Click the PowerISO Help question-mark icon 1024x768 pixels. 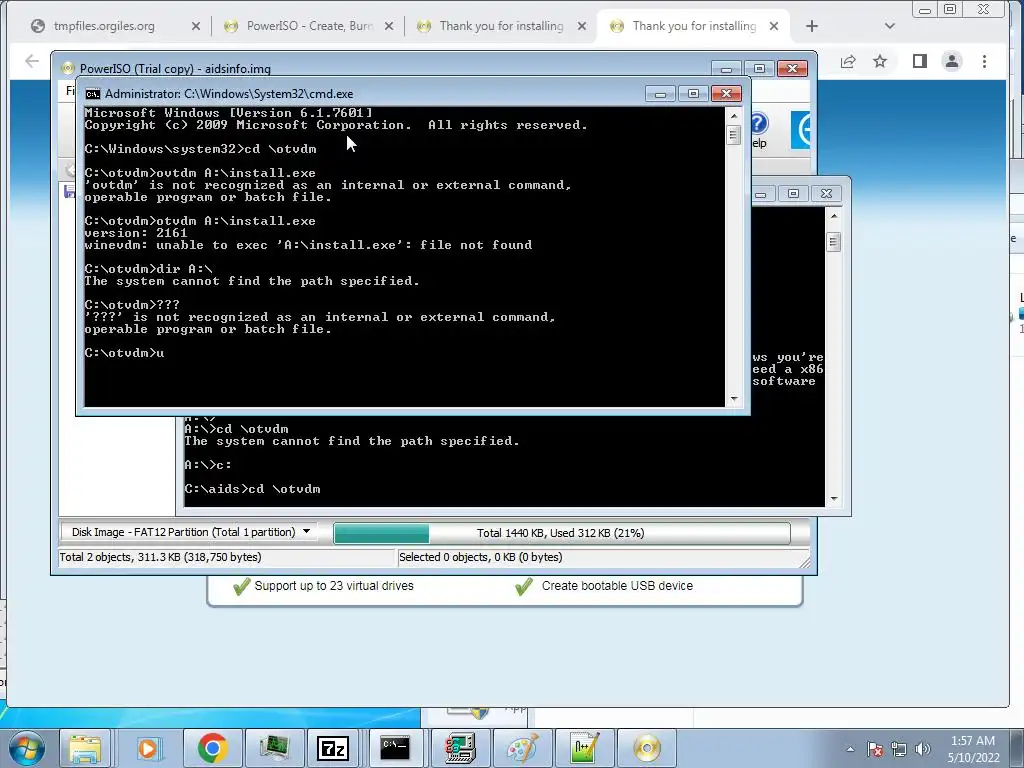pos(758,123)
